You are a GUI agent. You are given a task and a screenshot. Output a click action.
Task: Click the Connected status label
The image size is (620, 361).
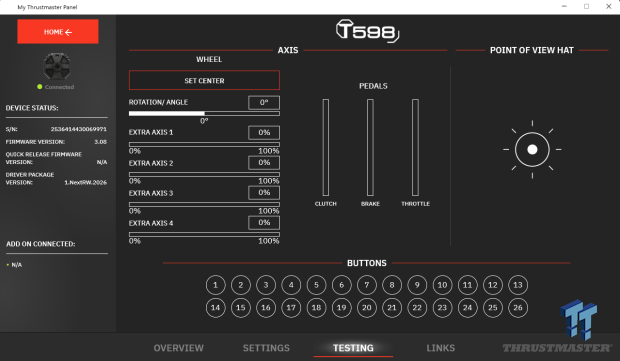tap(59, 87)
